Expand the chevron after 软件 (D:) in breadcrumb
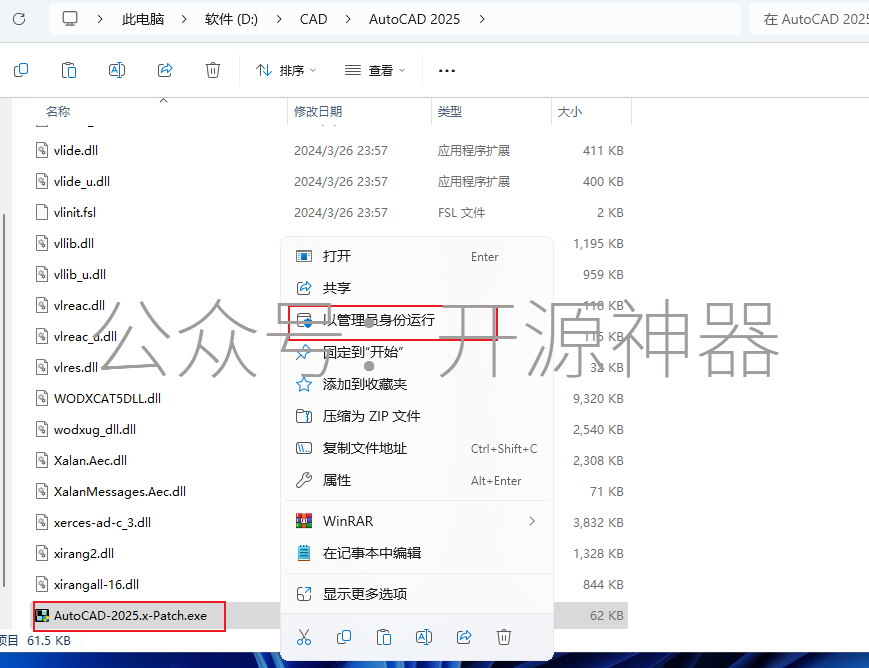The width and height of the screenshot is (869, 668). click(x=279, y=19)
